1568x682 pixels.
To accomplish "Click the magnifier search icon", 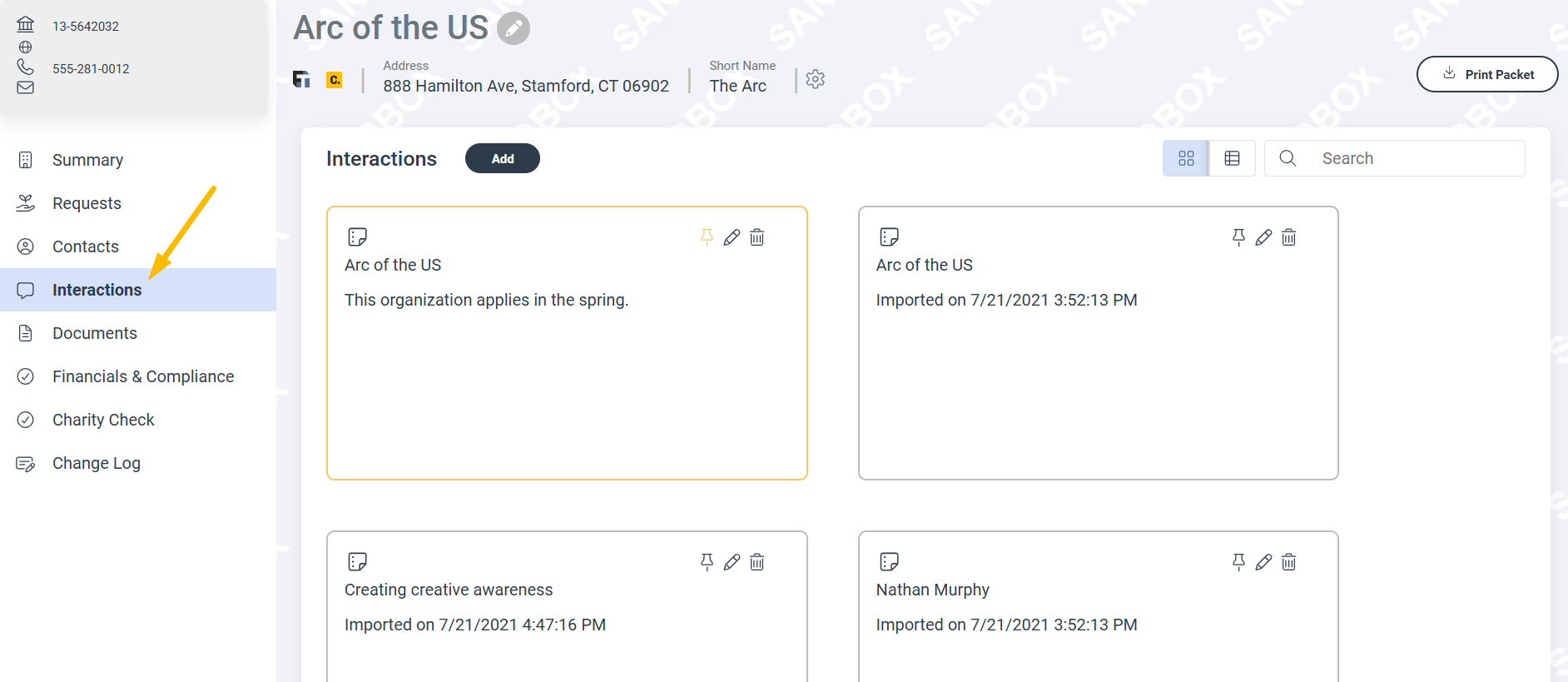I will pyautogui.click(x=1288, y=158).
